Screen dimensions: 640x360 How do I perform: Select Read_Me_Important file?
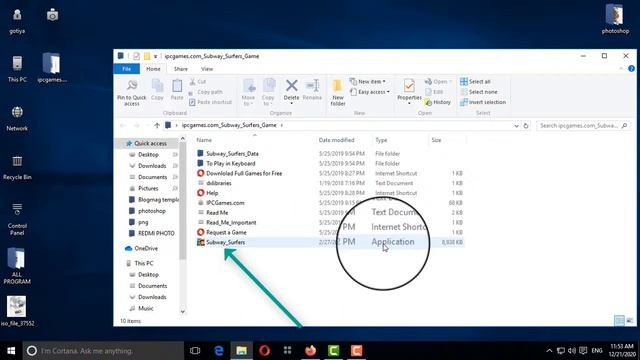click(231, 222)
